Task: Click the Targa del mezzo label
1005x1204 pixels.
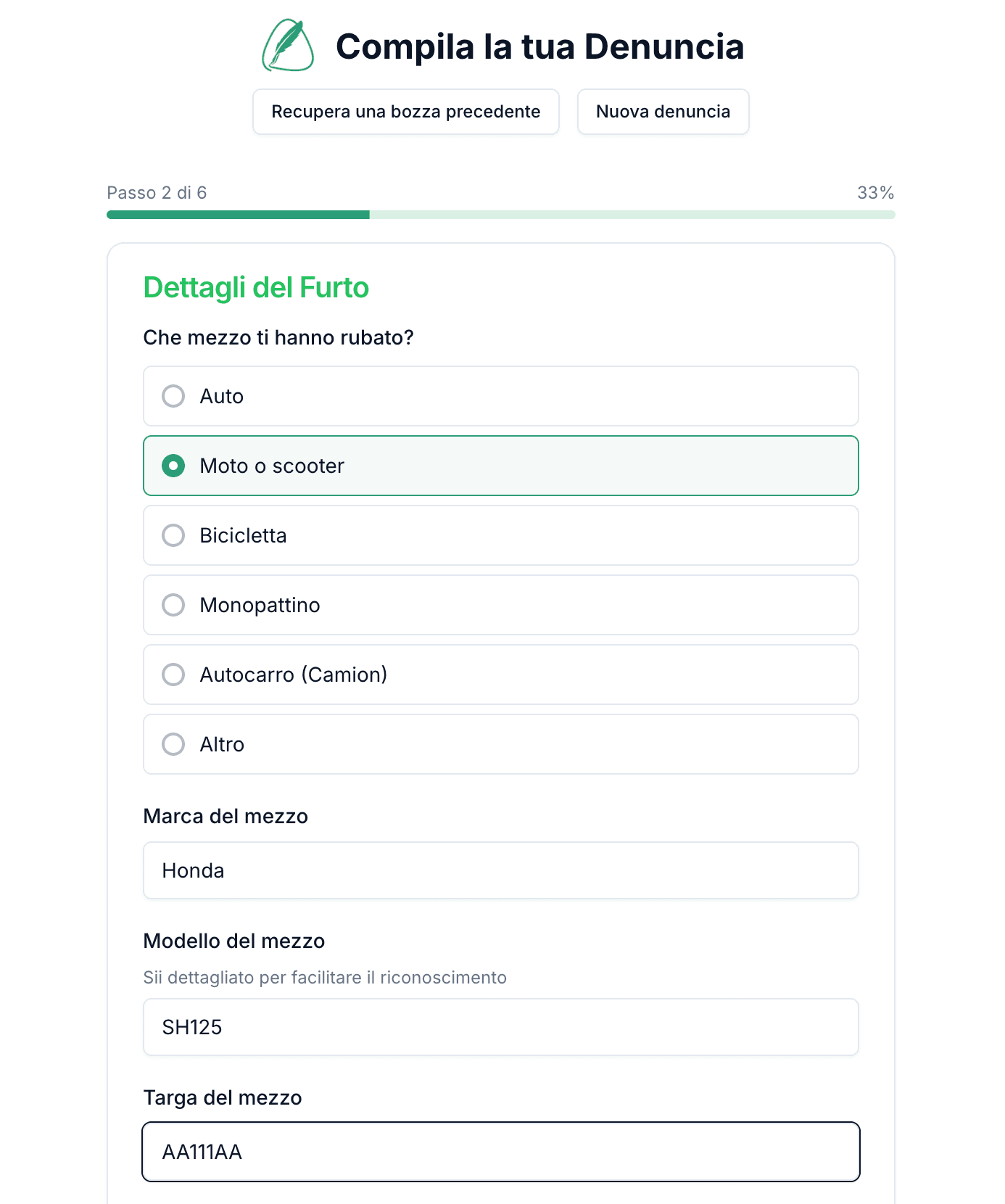Action: [x=223, y=1098]
